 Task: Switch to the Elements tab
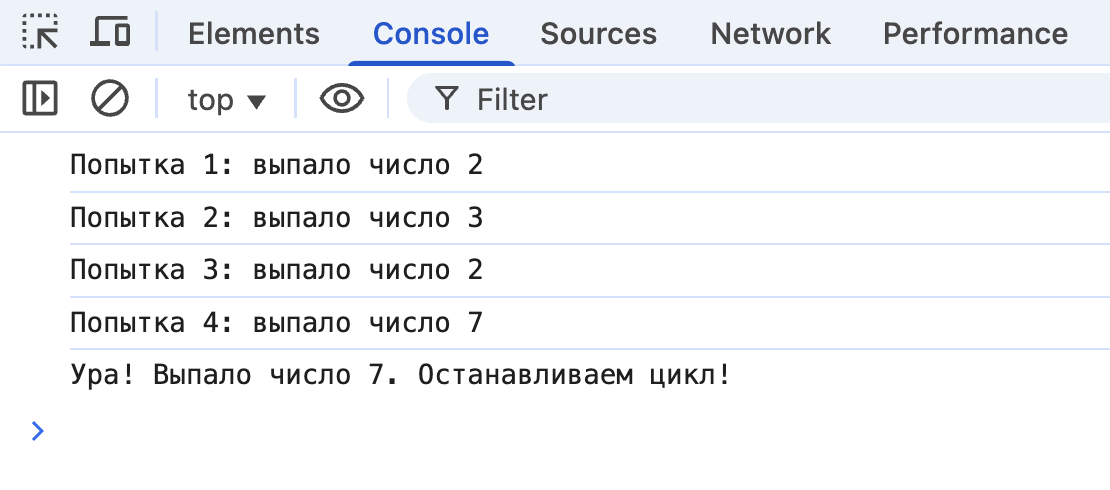click(254, 34)
